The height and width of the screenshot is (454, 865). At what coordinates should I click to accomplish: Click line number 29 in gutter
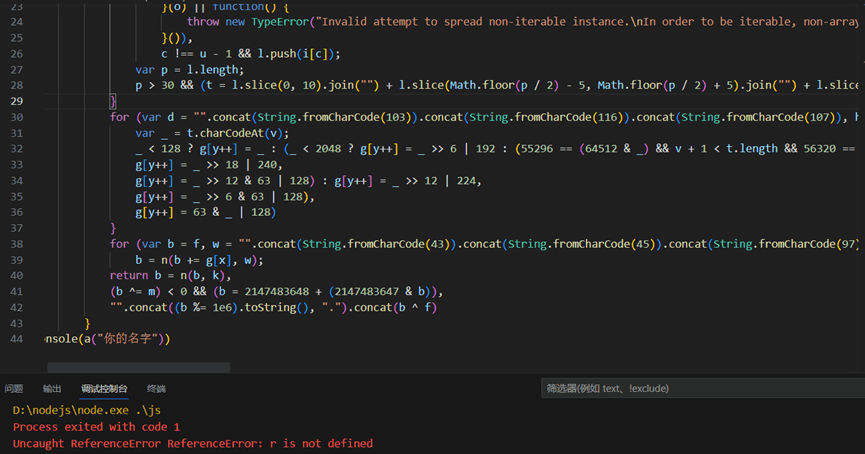17,101
